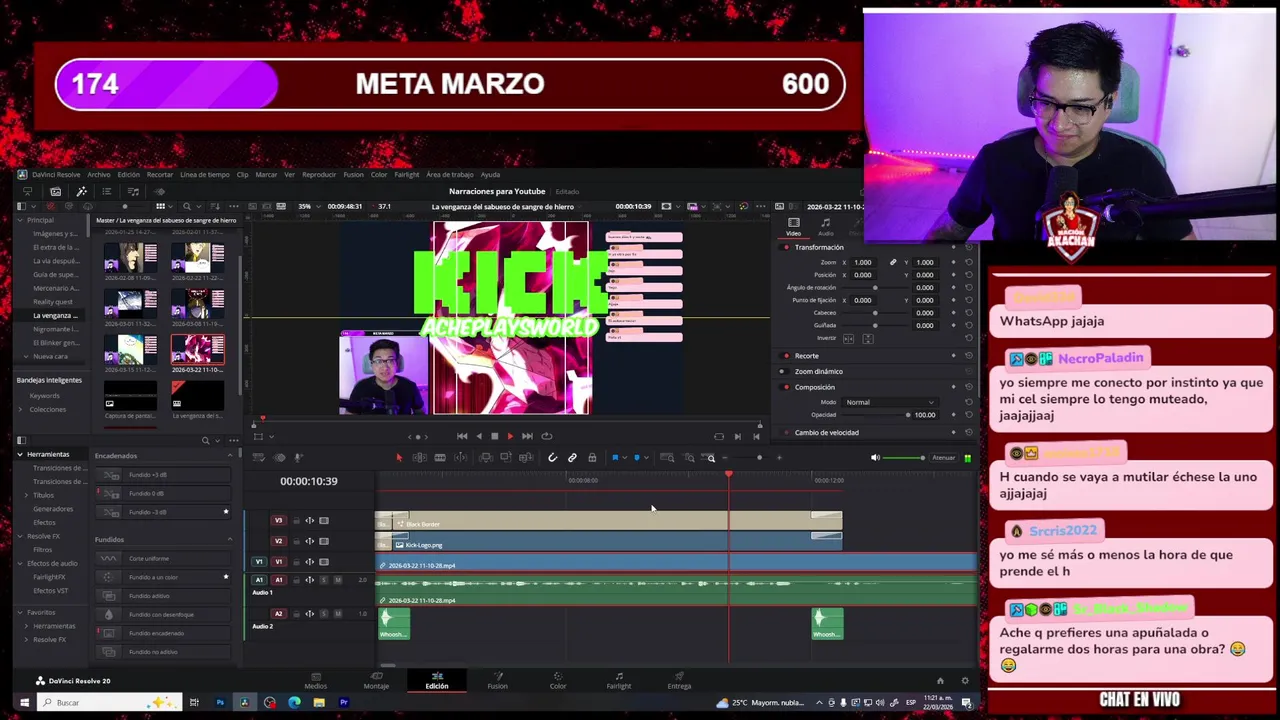Jump to first frame in viewer controls

tap(462, 436)
